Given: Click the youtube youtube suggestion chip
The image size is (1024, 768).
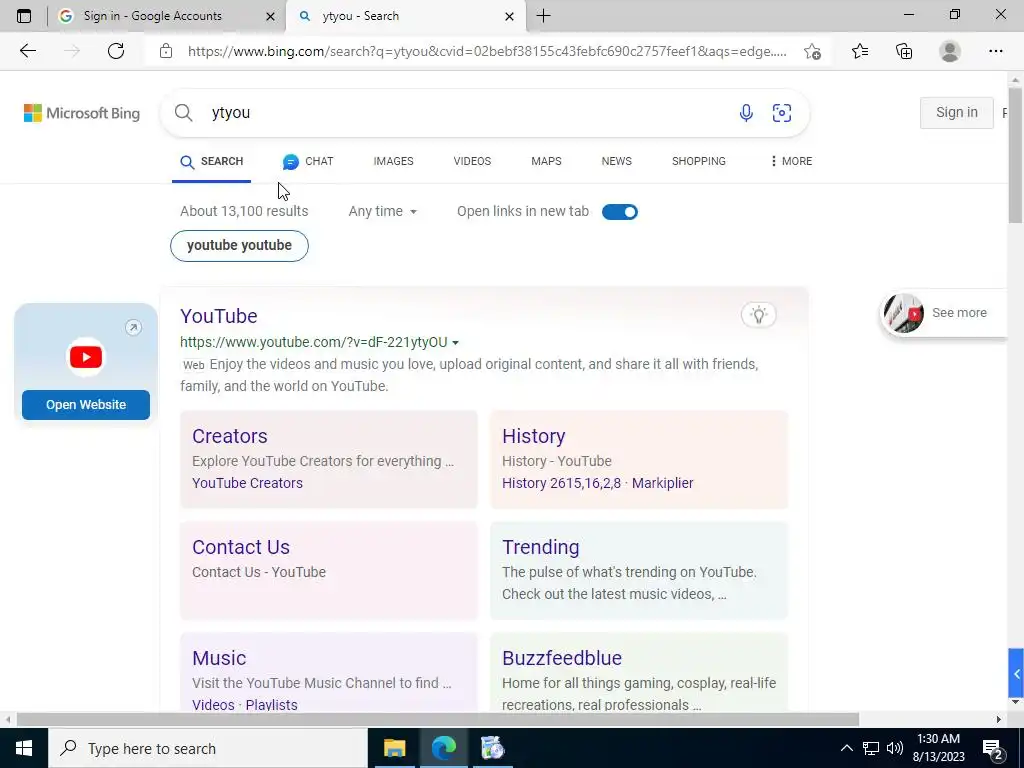Looking at the screenshot, I should coord(239,246).
